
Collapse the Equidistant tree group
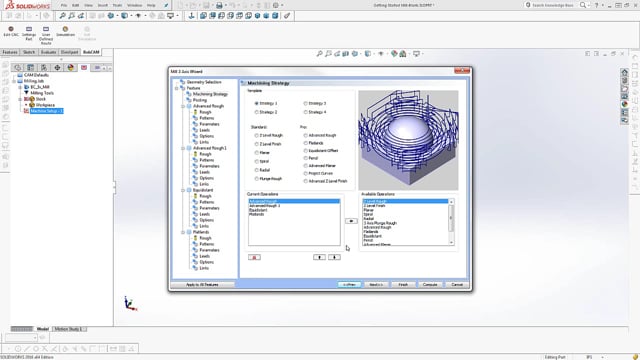pyautogui.click(x=183, y=190)
